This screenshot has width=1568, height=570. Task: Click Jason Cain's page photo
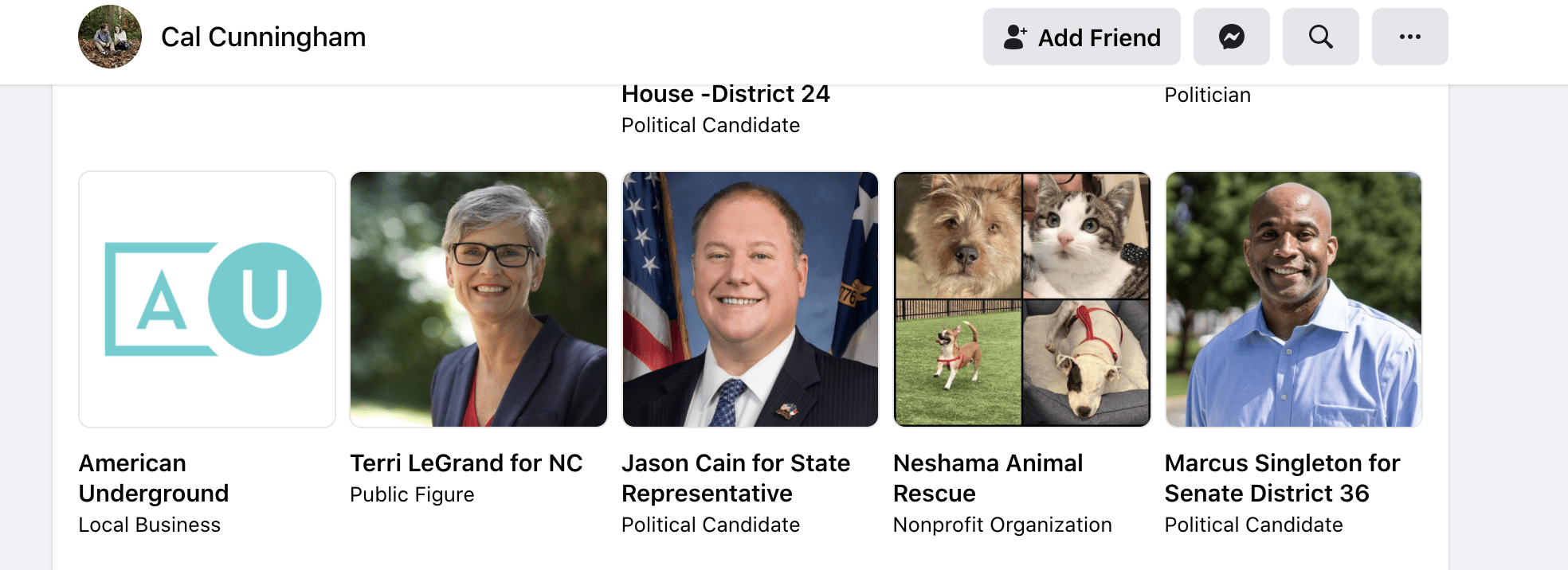coord(751,299)
